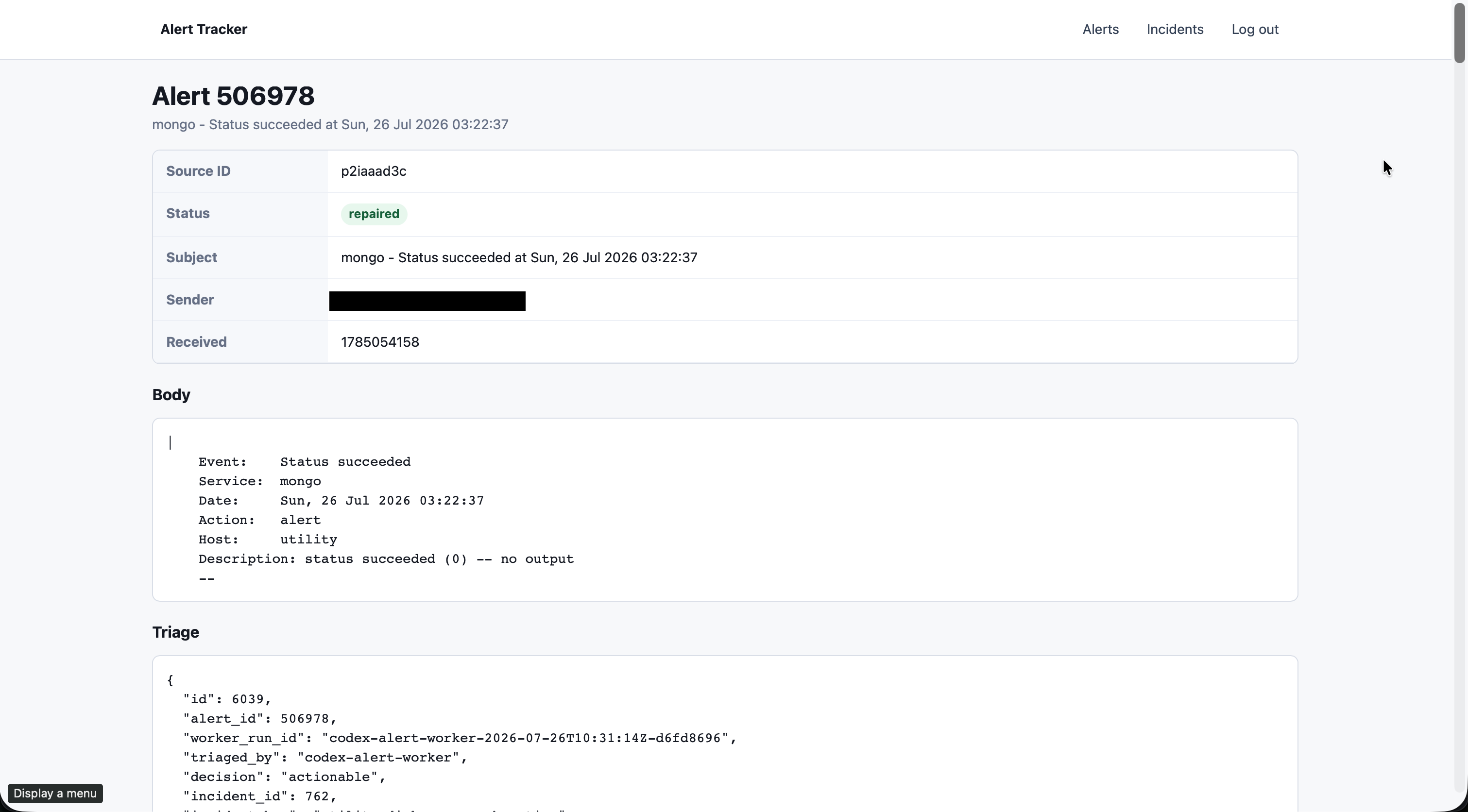Select Source ID value p2iaaad3c
This screenshot has width=1468, height=812.
pos(373,171)
